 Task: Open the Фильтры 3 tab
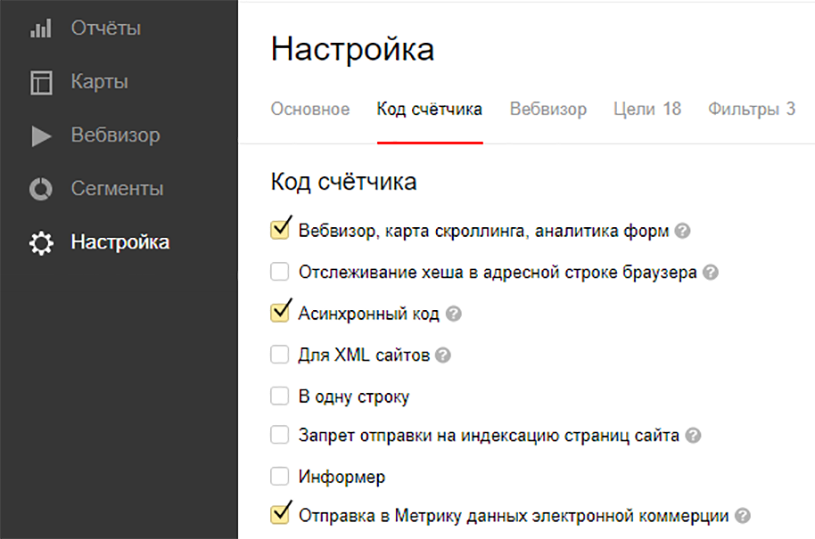(752, 109)
